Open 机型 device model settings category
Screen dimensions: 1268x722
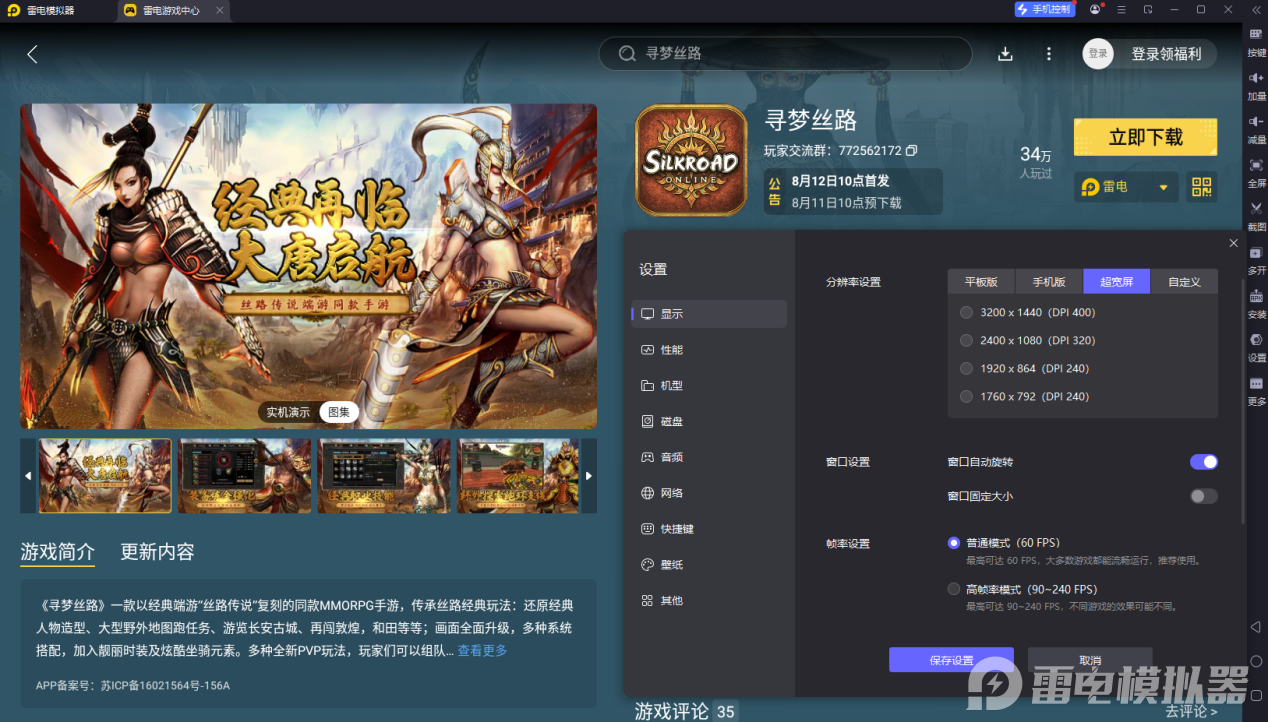coord(709,385)
